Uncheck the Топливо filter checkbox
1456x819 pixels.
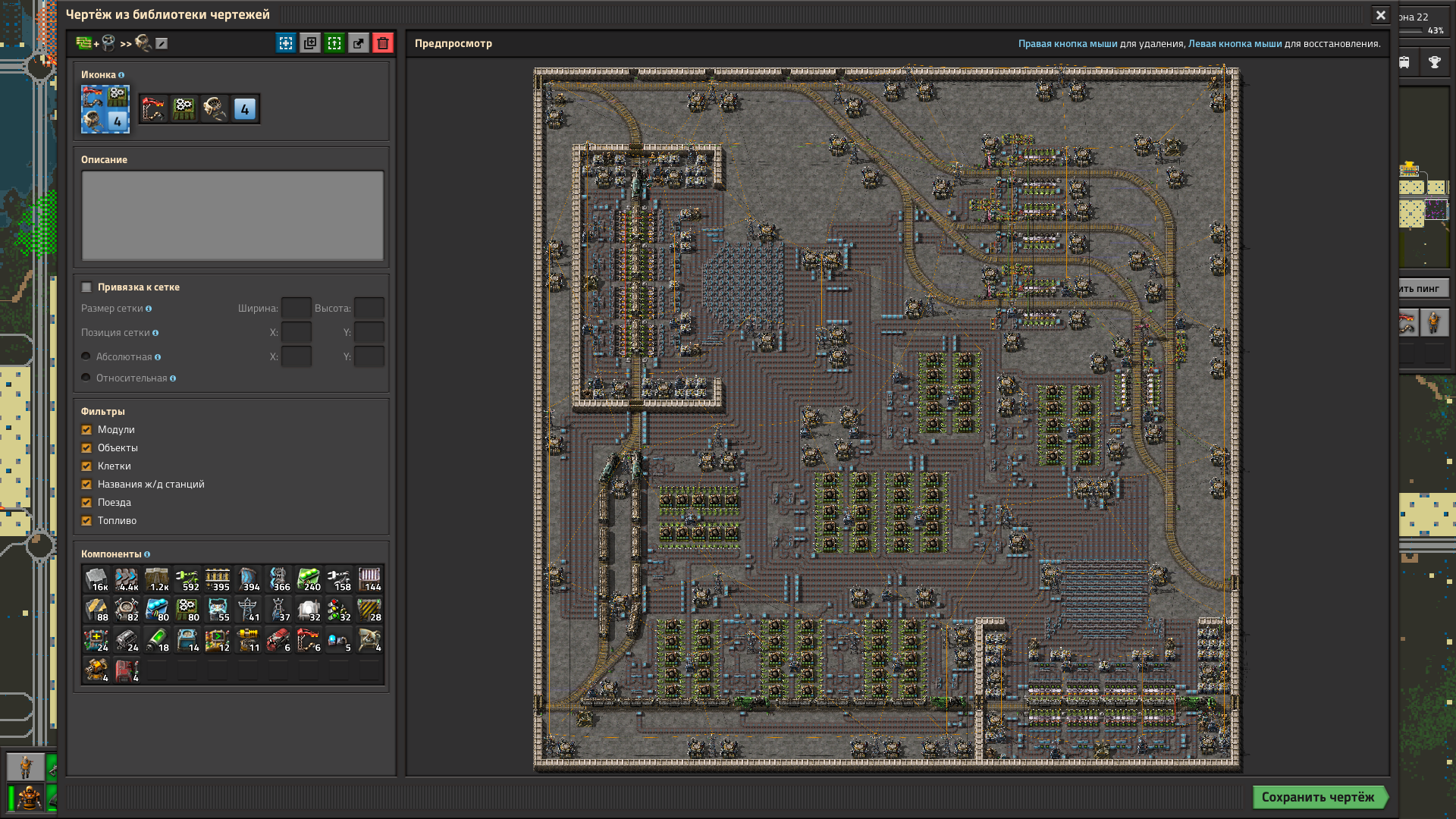[x=86, y=521]
